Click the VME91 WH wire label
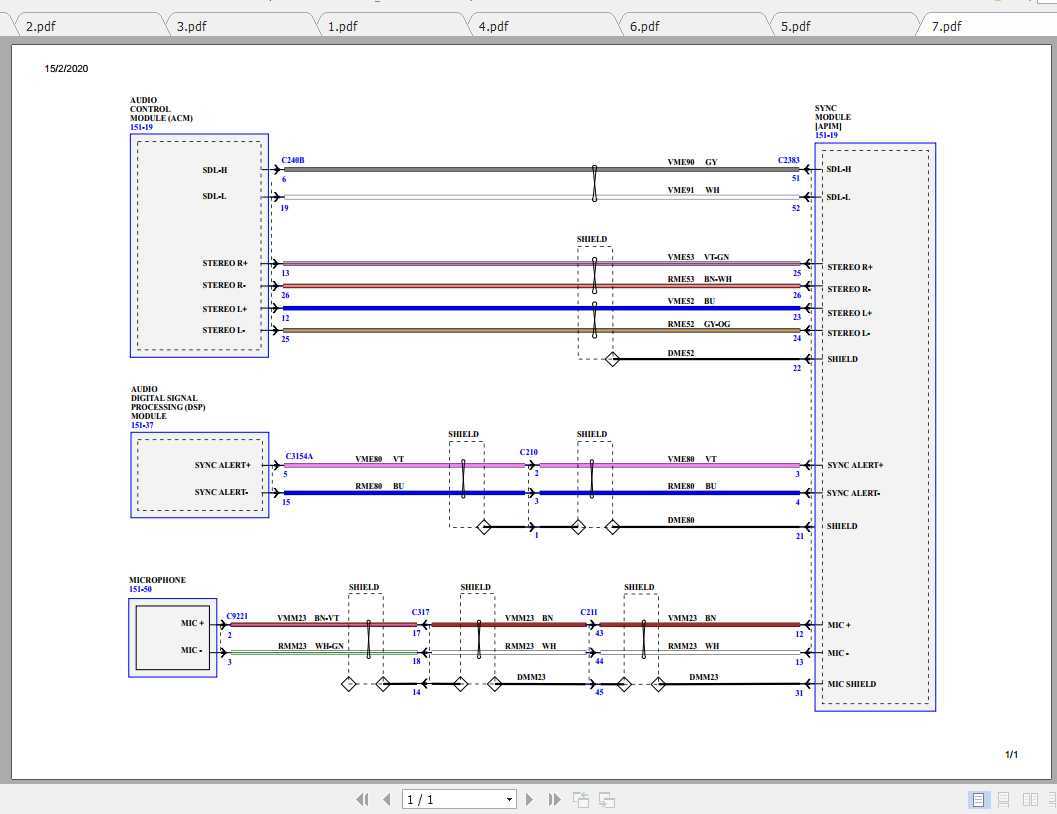Screen dimensions: 1057x814 coord(693,190)
